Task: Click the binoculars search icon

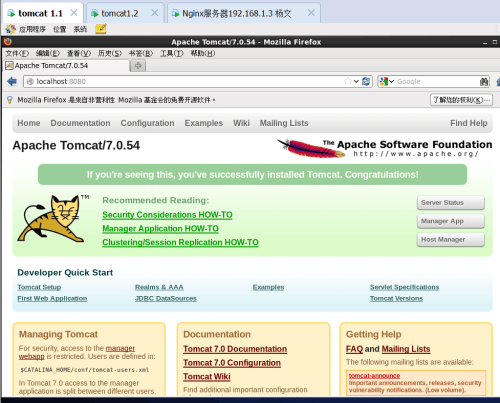Action: [484, 81]
